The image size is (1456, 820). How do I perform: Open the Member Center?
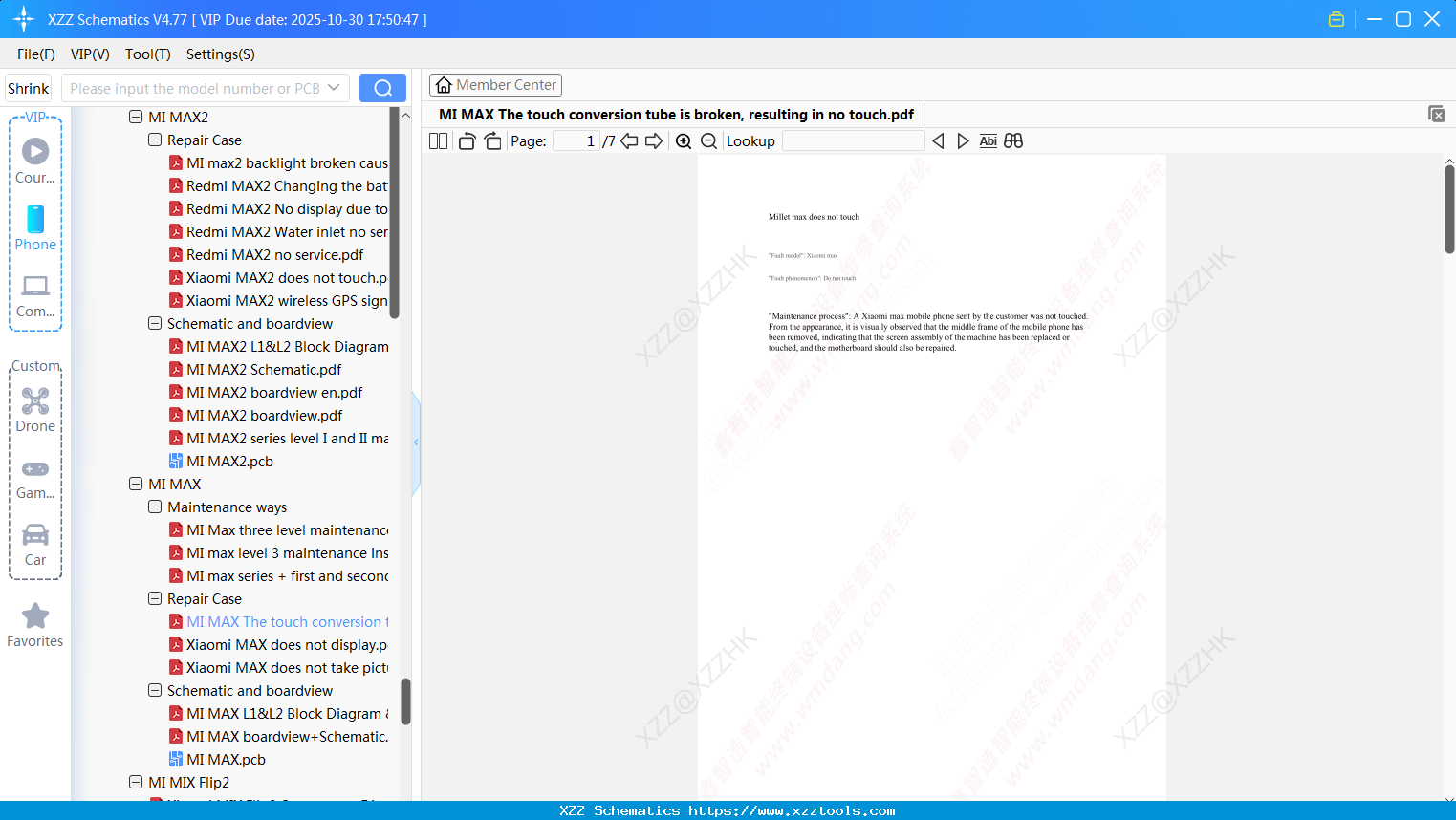[495, 85]
